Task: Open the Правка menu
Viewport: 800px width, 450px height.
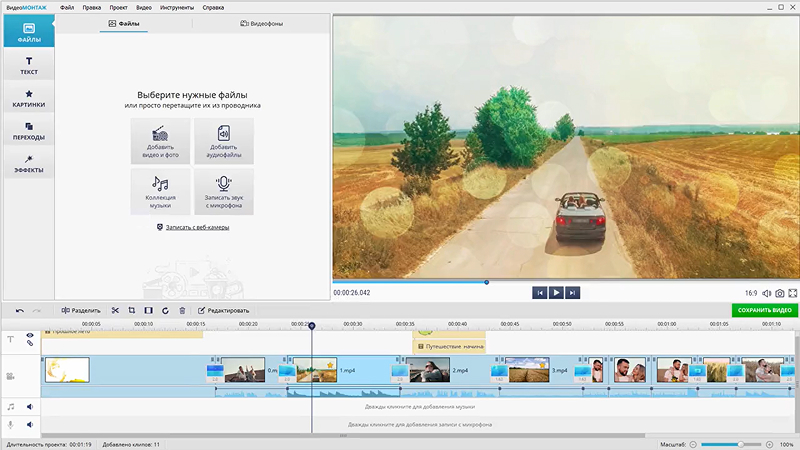Action: pyautogui.click(x=92, y=8)
